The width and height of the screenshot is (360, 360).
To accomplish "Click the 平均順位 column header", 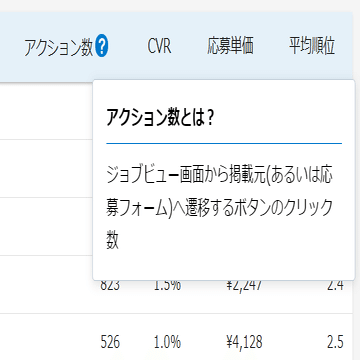I will point(312,46).
